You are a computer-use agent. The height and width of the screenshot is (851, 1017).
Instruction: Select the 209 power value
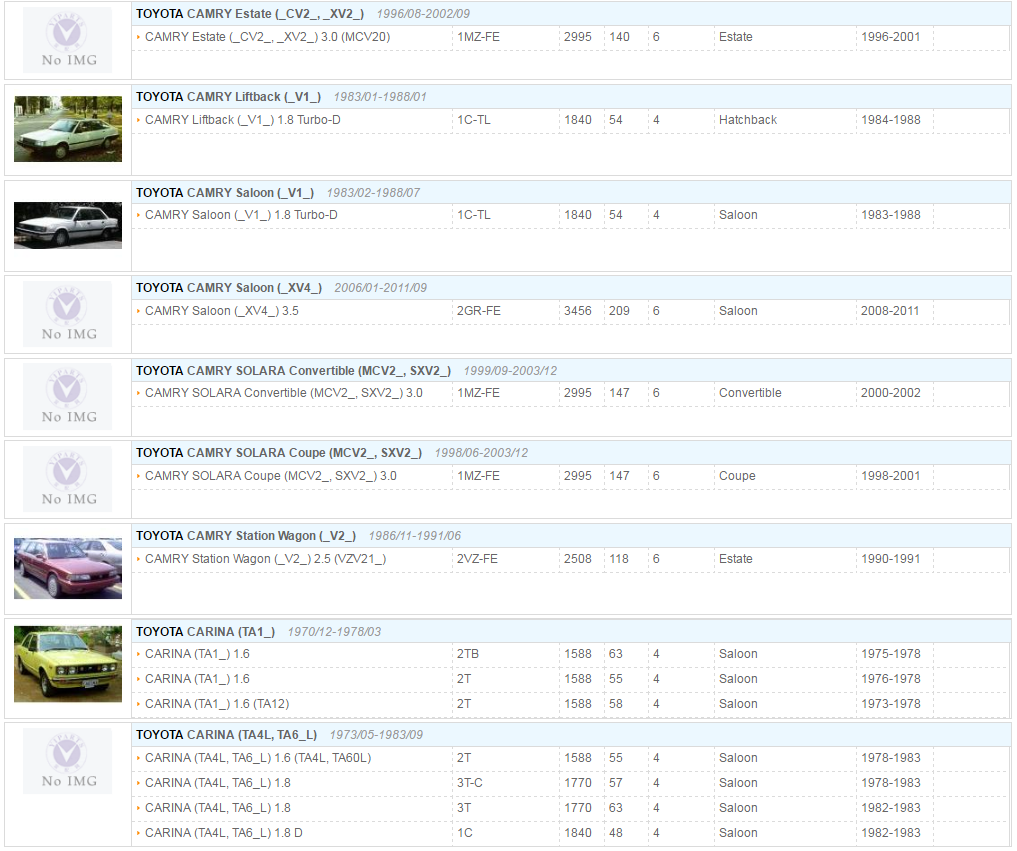point(619,311)
